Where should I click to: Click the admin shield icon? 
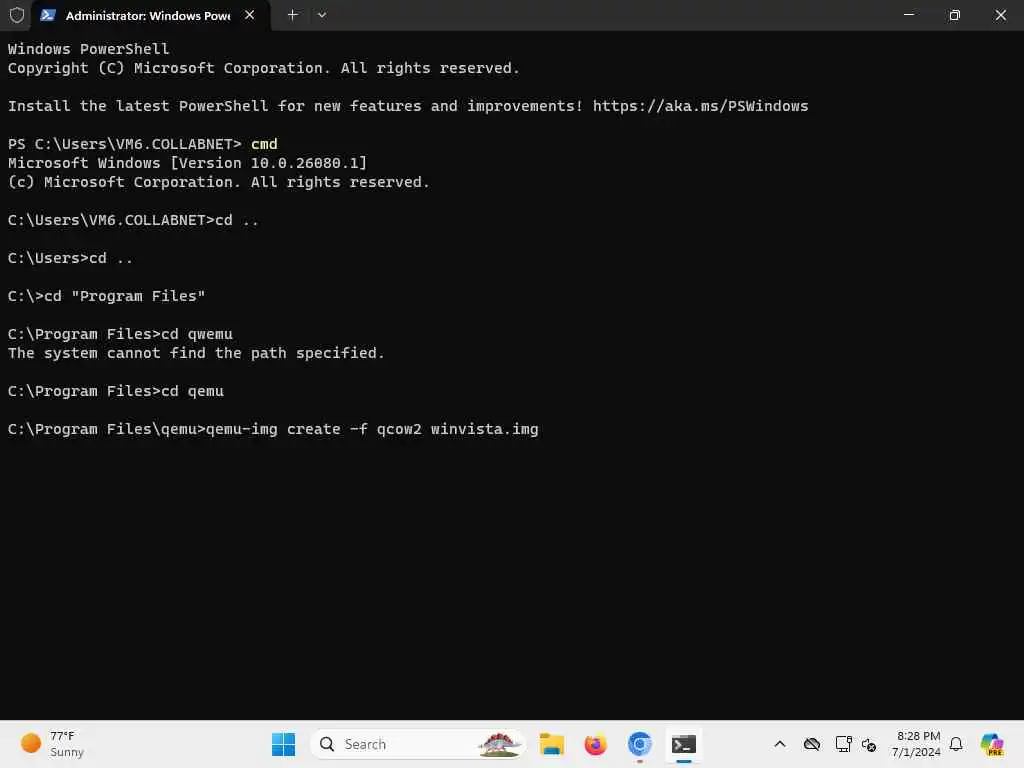click(x=16, y=15)
